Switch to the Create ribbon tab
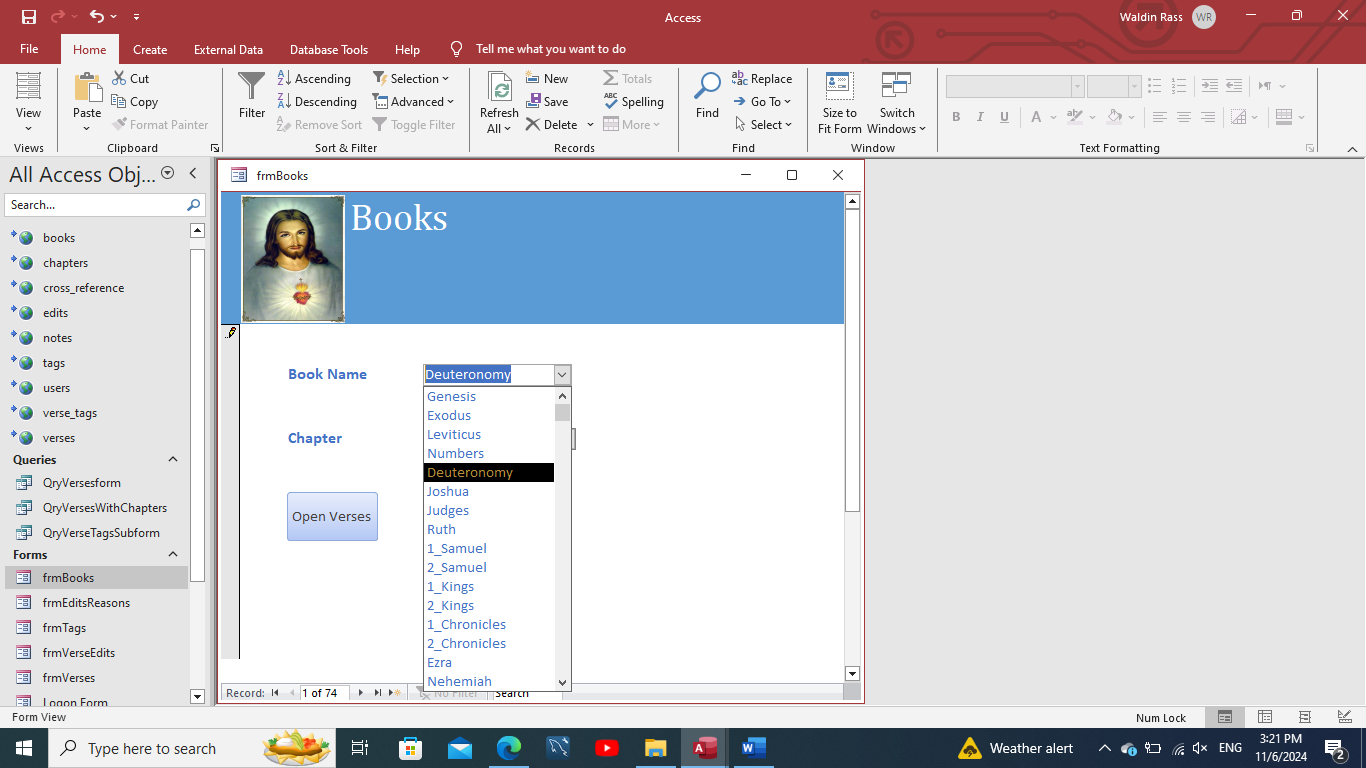 pos(150,49)
